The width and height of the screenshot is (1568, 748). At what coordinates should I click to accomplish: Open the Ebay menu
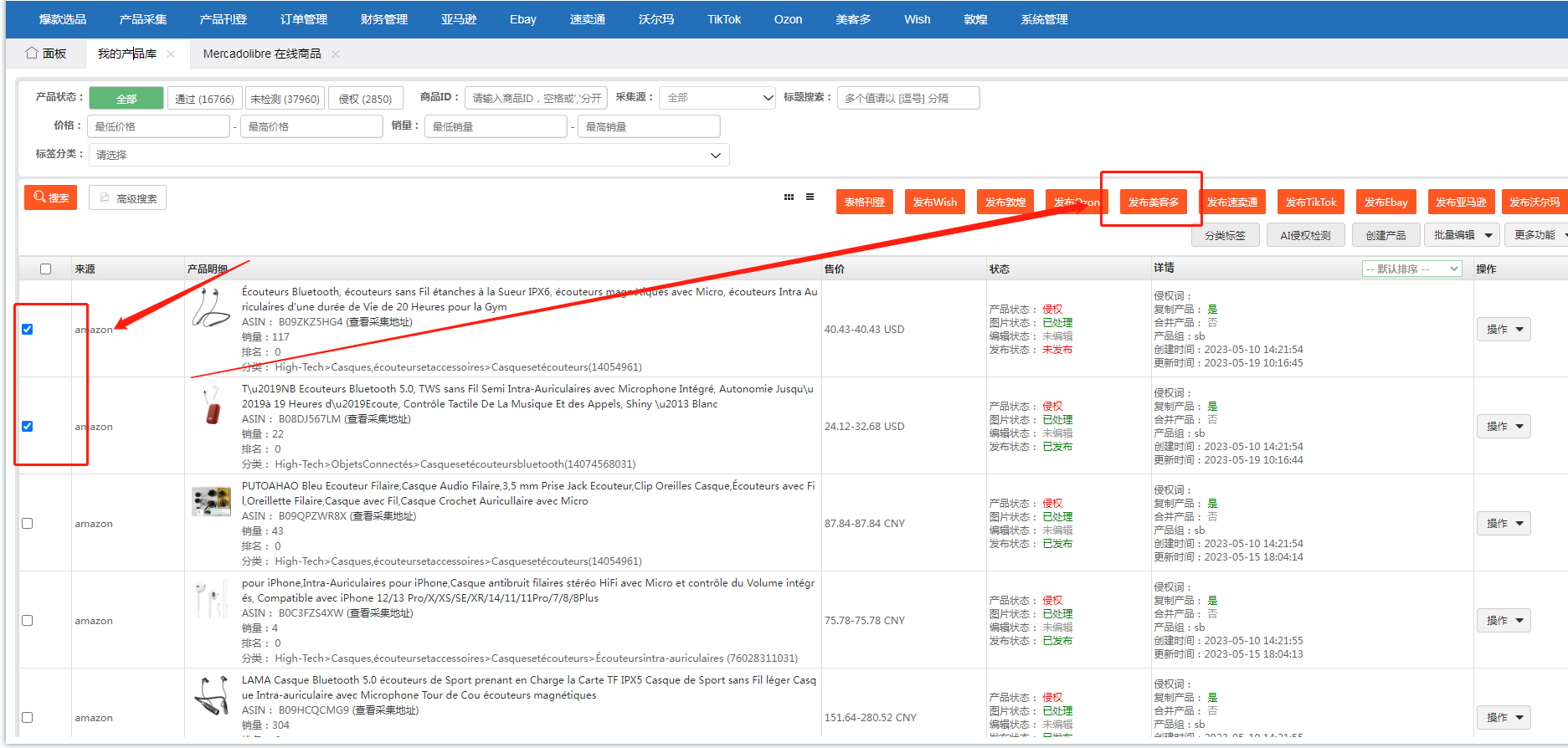point(523,19)
